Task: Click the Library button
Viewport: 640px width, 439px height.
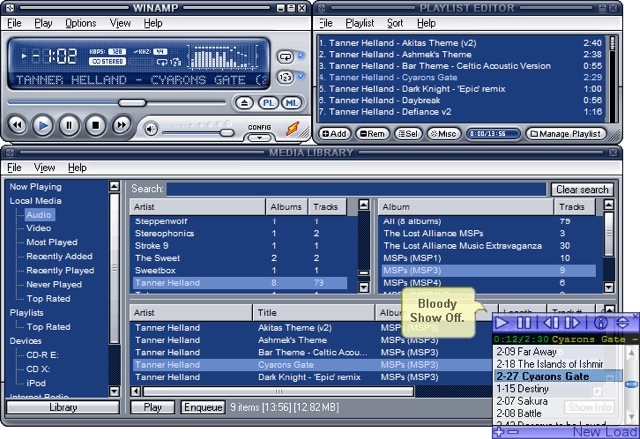Action: coord(63,407)
